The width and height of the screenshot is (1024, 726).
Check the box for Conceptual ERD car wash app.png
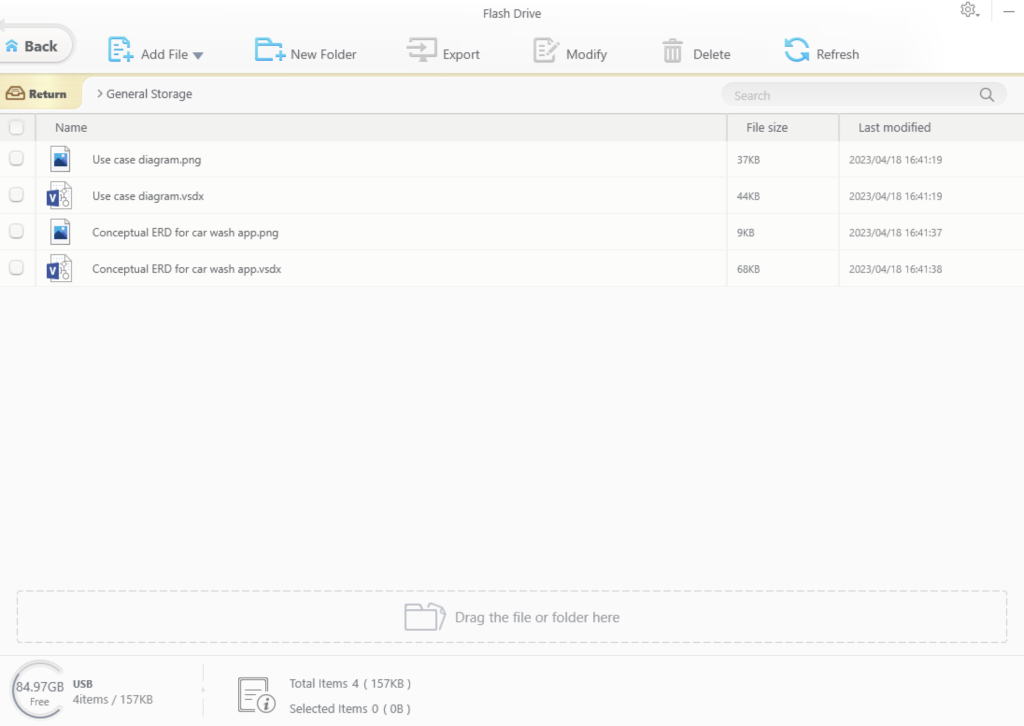tap(16, 232)
